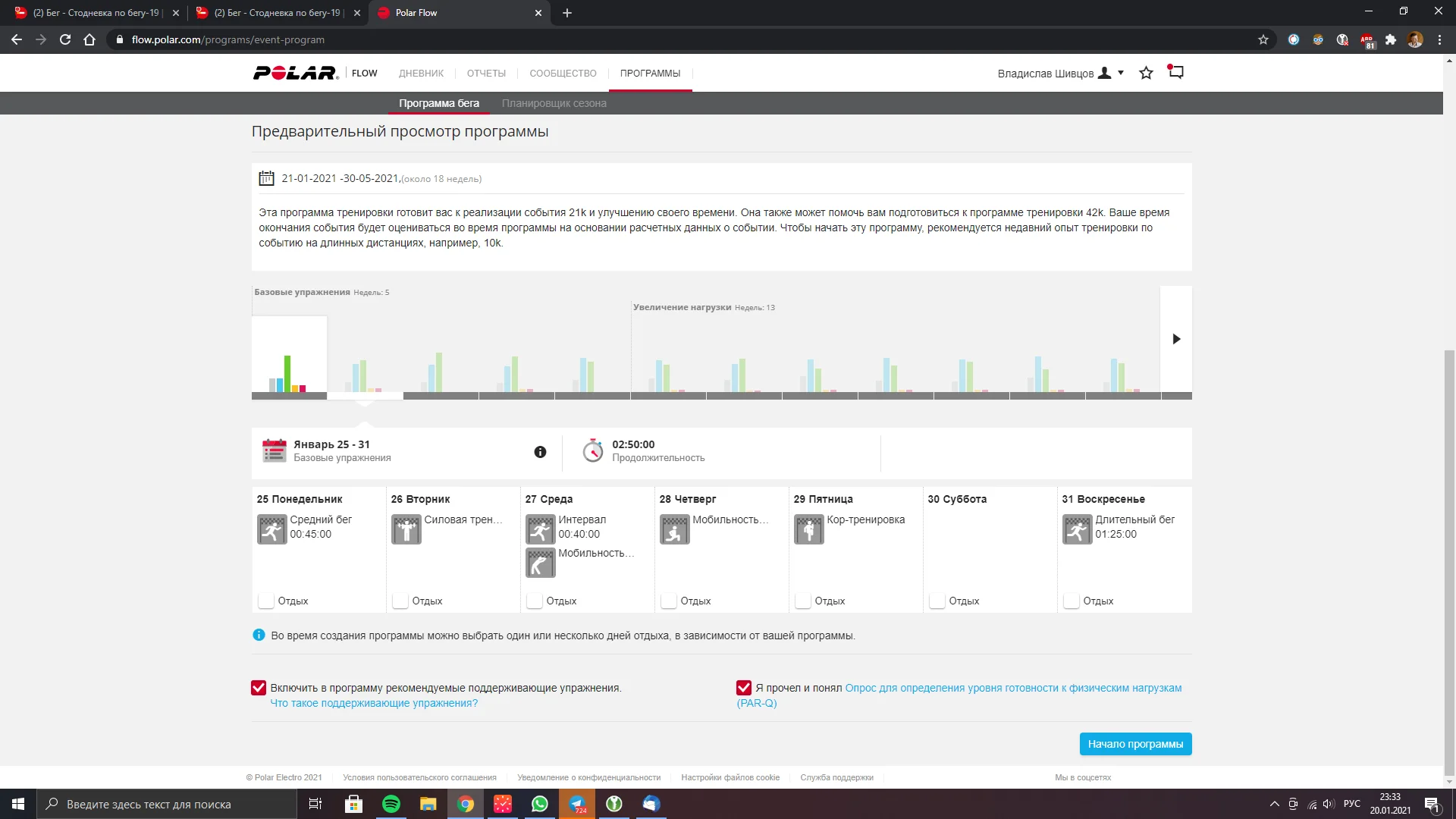Click Friday's Кор-тренировка icon
Screen dimensions: 1456x819
coord(808,529)
